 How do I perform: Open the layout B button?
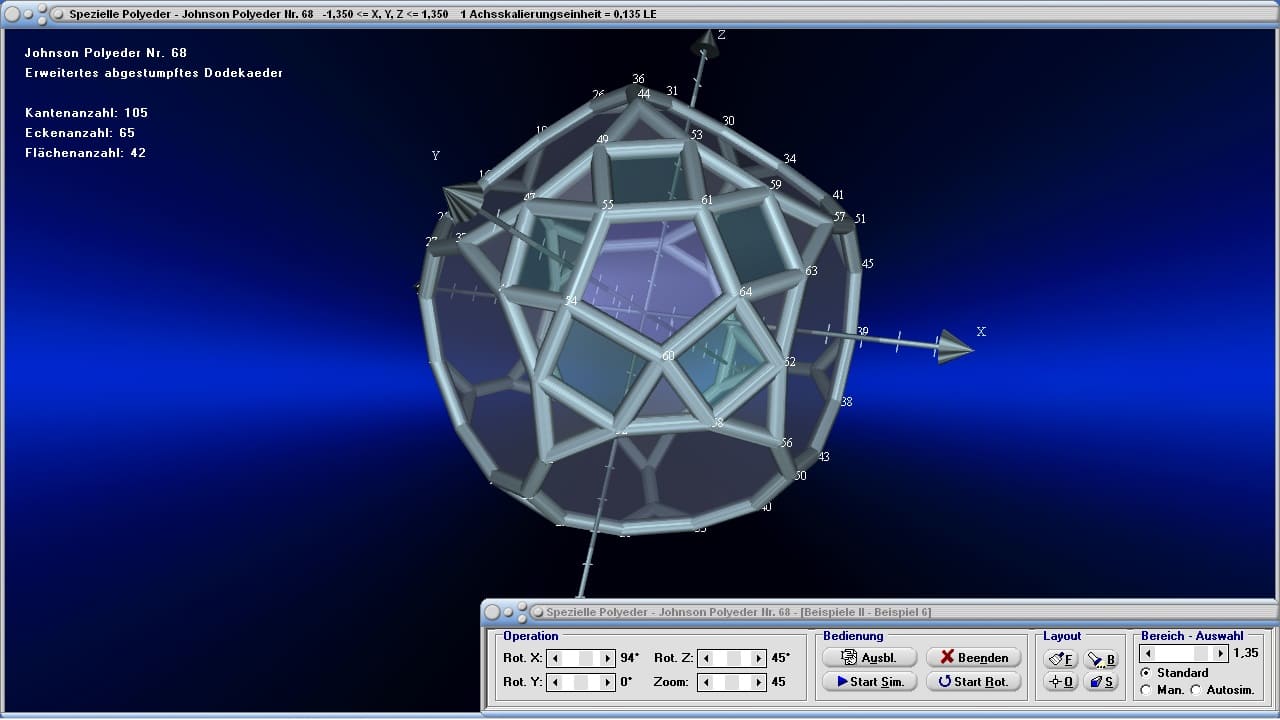(1101, 660)
